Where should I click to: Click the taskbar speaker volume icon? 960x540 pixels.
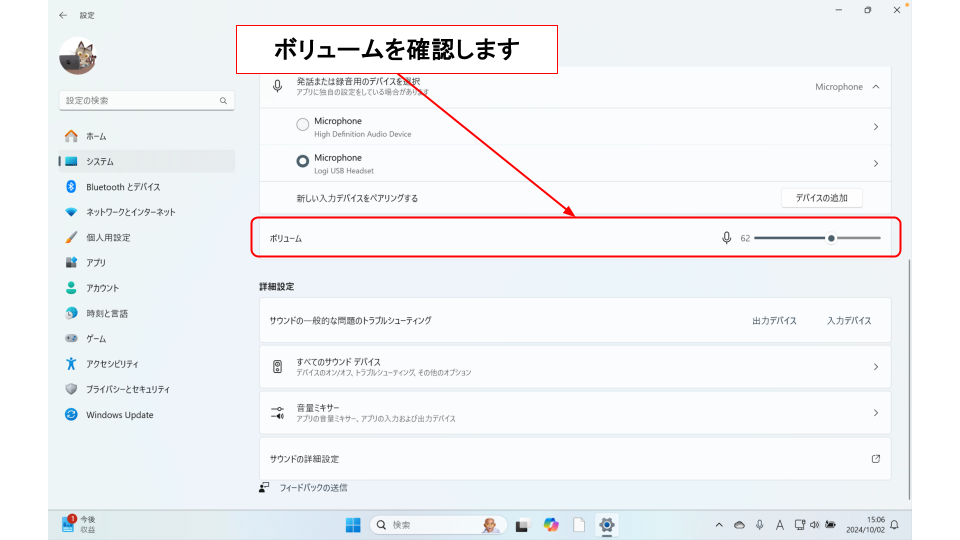point(815,525)
